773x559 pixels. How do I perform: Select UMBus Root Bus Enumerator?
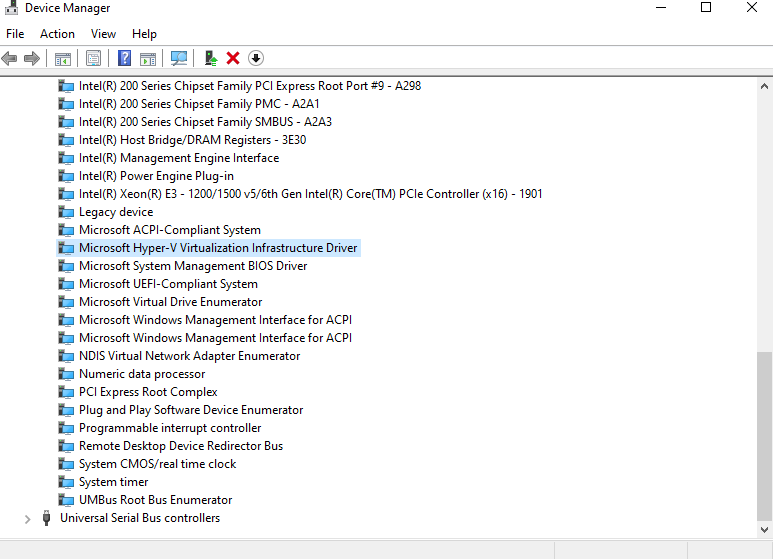[155, 500]
